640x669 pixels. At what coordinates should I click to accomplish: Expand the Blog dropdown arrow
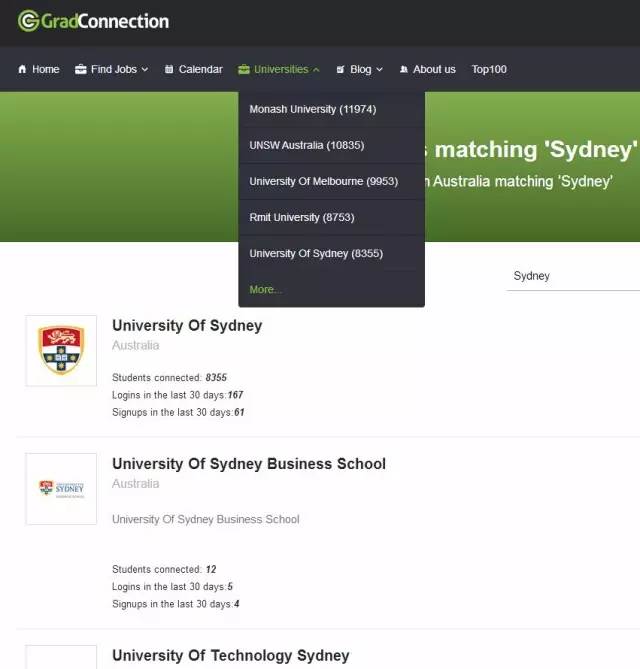[x=379, y=70]
